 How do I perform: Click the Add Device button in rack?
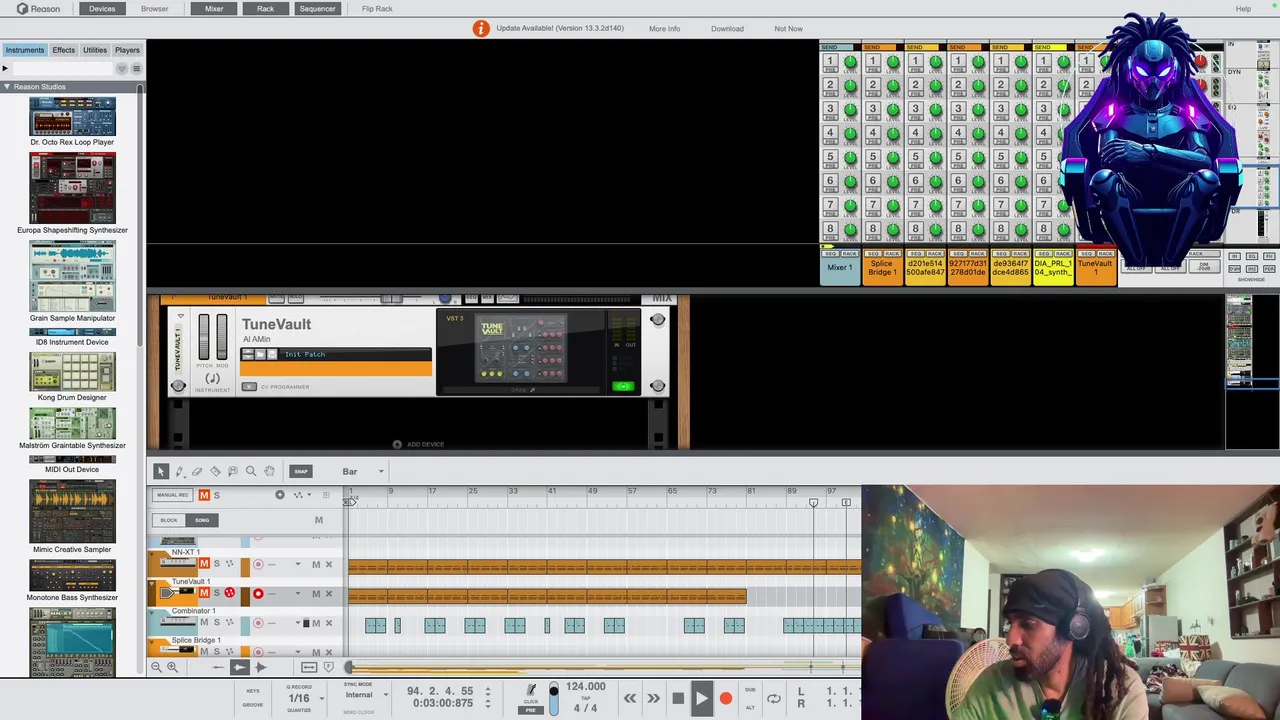418,444
